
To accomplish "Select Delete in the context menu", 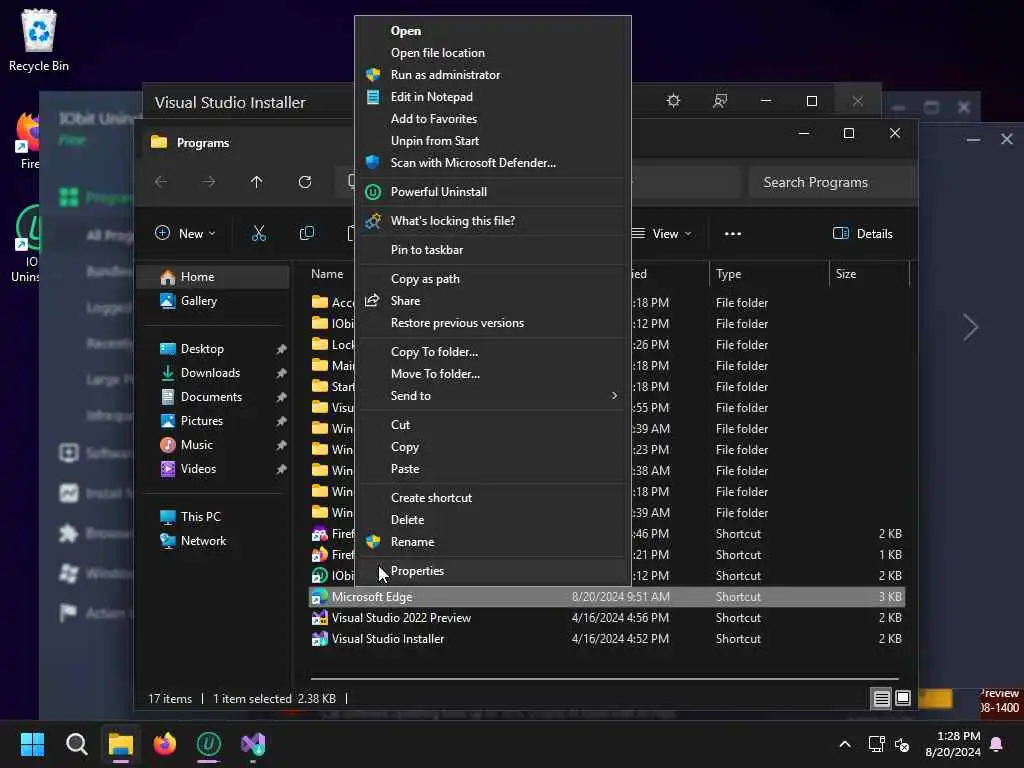I will pyautogui.click(x=407, y=520).
